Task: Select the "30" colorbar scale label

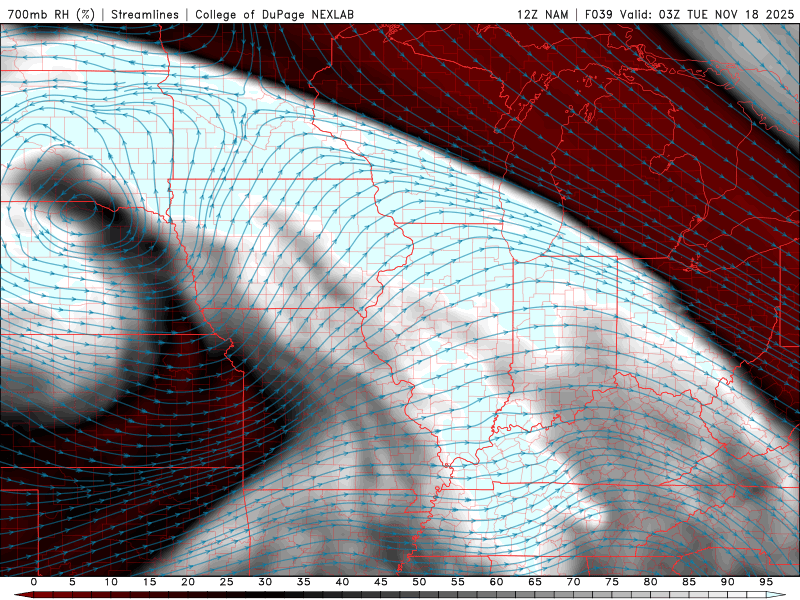Action: click(265, 582)
